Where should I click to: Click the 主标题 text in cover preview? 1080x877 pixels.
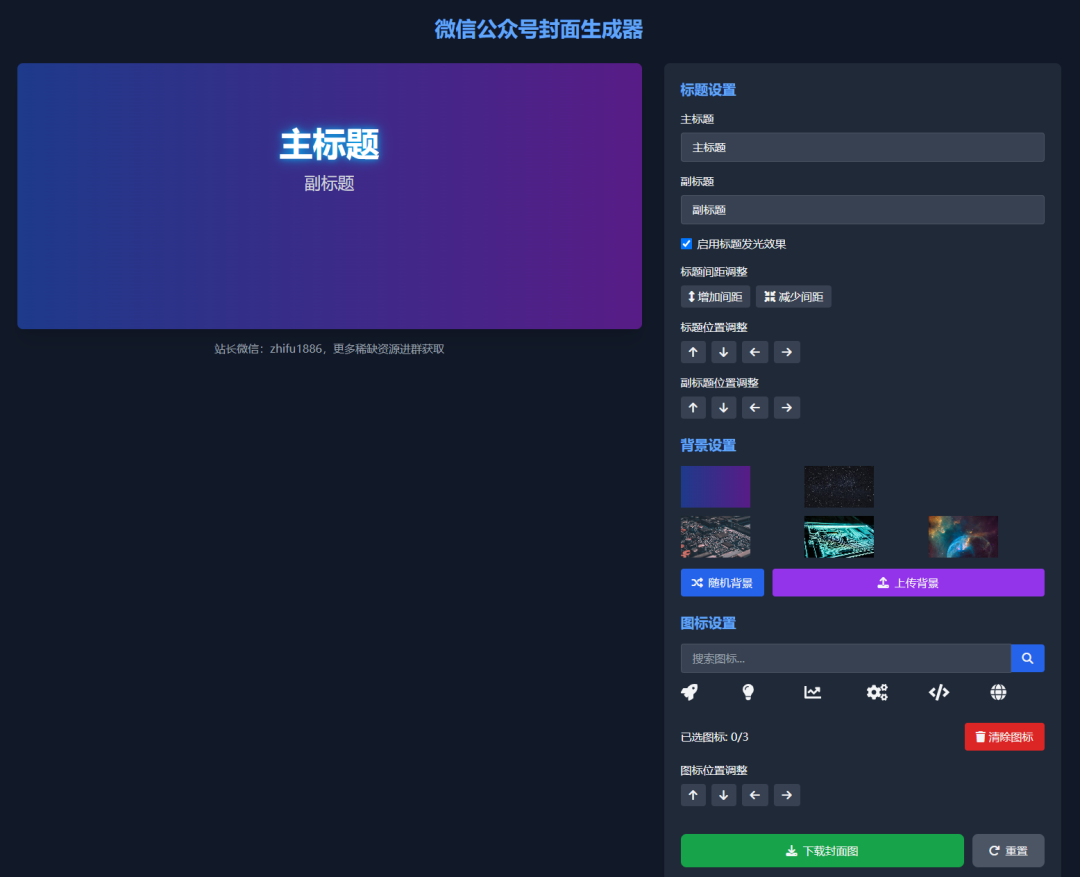pos(329,145)
